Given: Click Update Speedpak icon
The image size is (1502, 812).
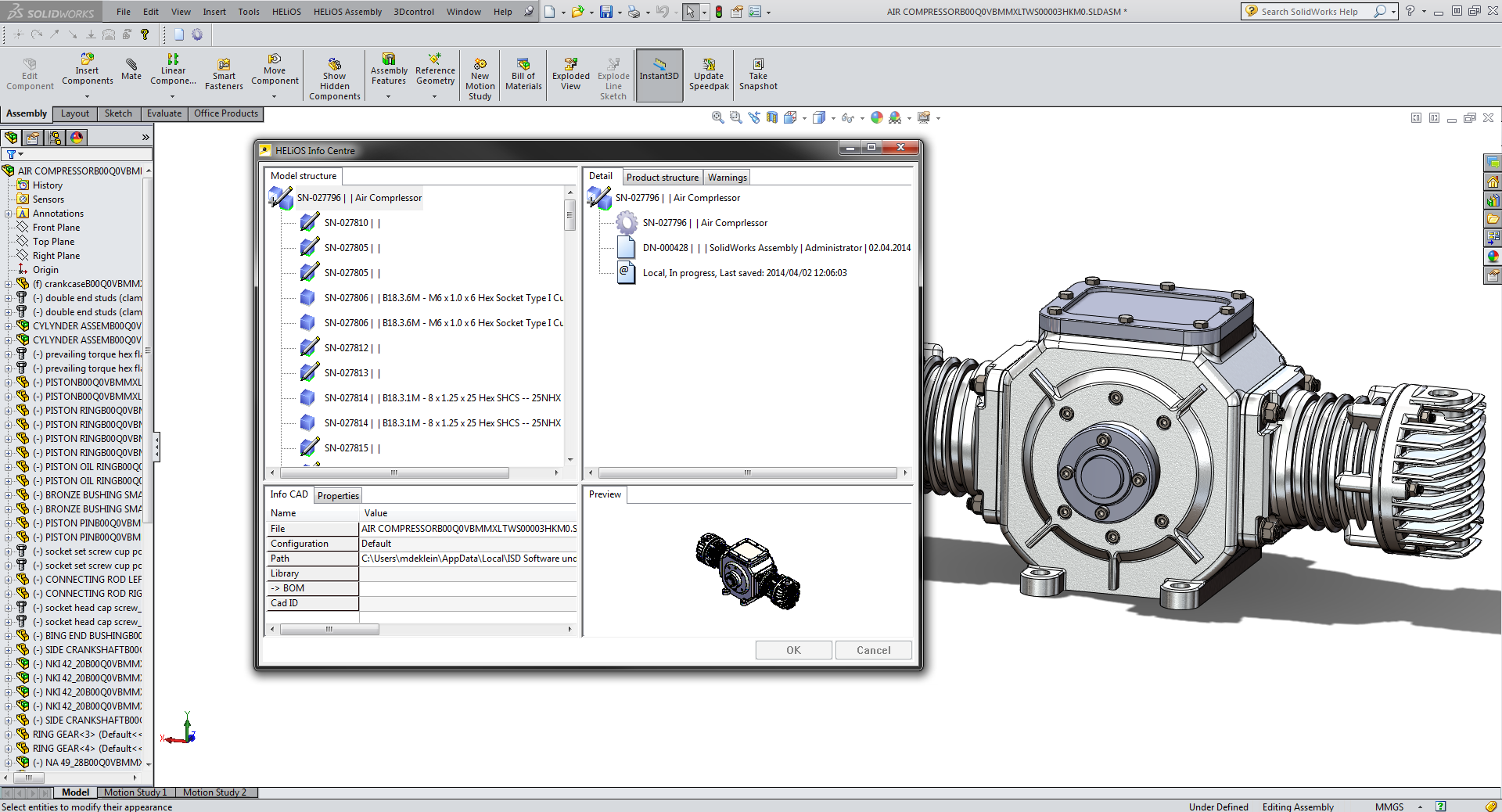Looking at the screenshot, I should click(x=708, y=74).
